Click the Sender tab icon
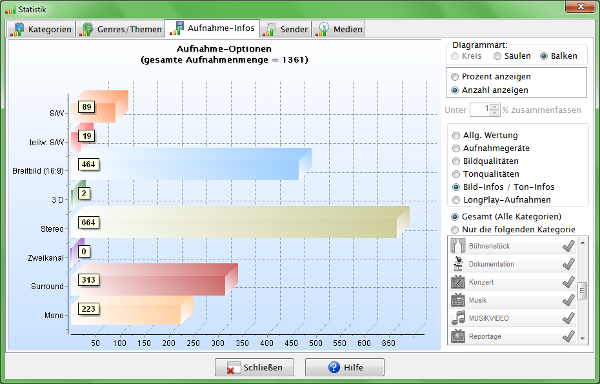The height and width of the screenshot is (384, 600). [269, 29]
